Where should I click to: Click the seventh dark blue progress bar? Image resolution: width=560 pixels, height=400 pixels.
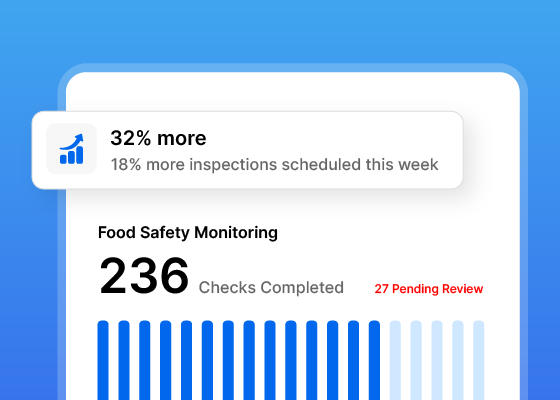228,360
